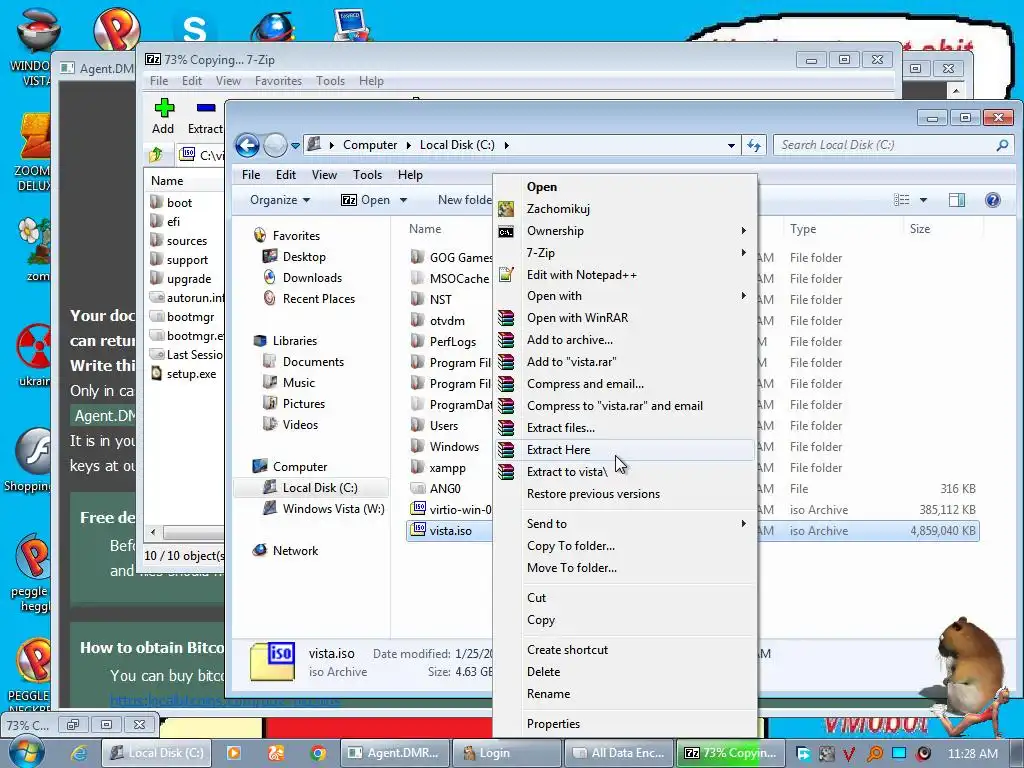1024x768 pixels.
Task: Expand the 7-Zip submenu in context menu
Action: pyautogui.click(x=743, y=253)
